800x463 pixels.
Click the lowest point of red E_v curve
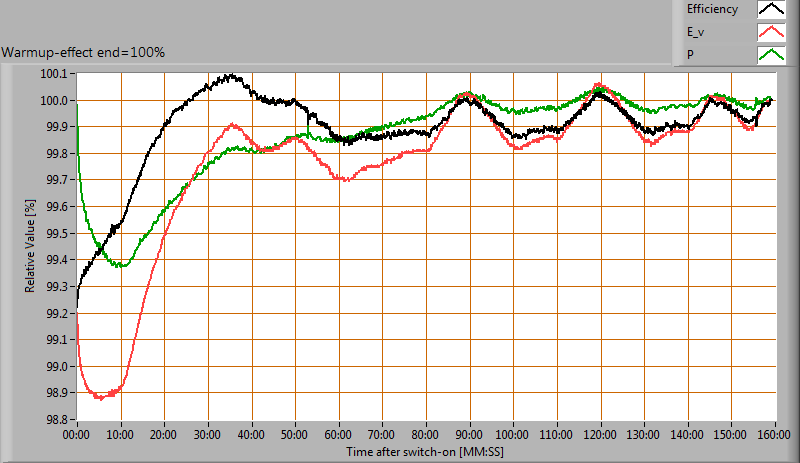(99, 398)
